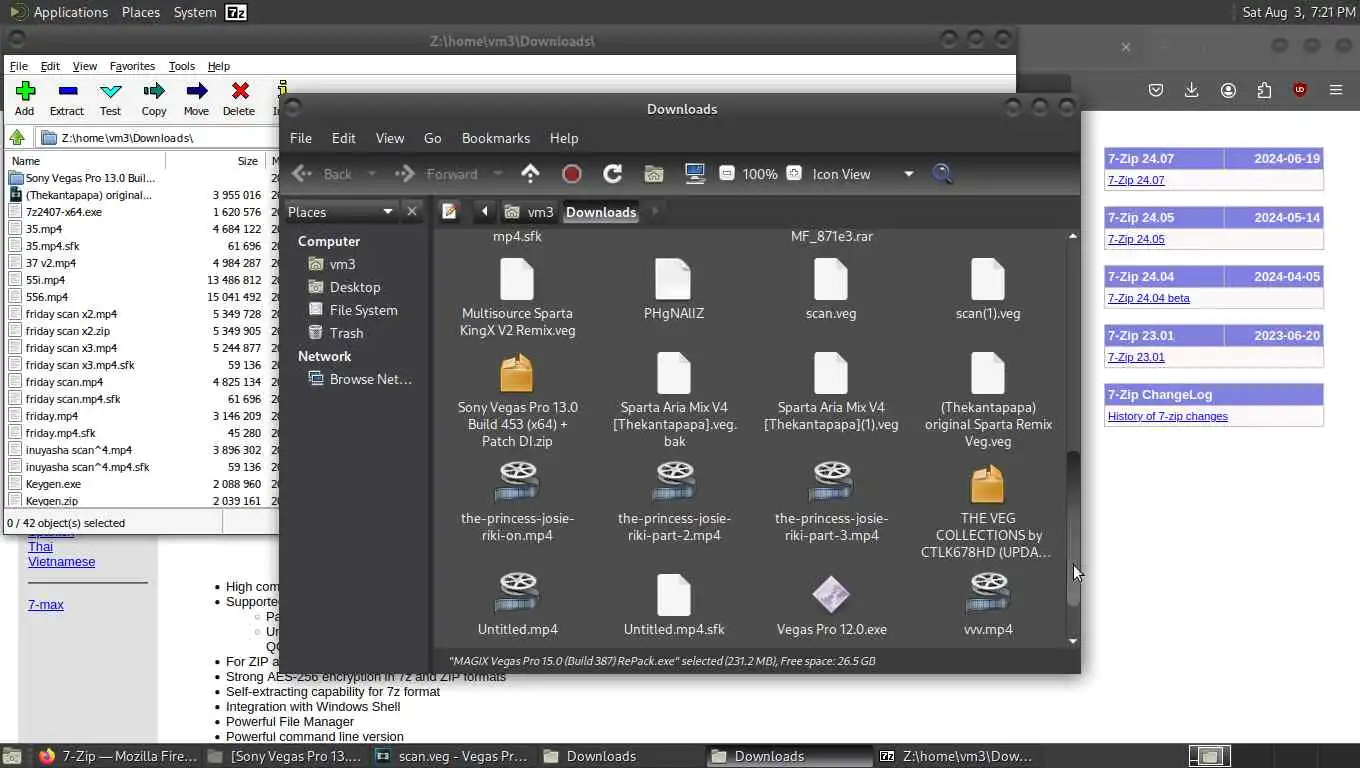Open Favorites menu in 7-Zip
The image size is (1360, 768).
point(132,66)
